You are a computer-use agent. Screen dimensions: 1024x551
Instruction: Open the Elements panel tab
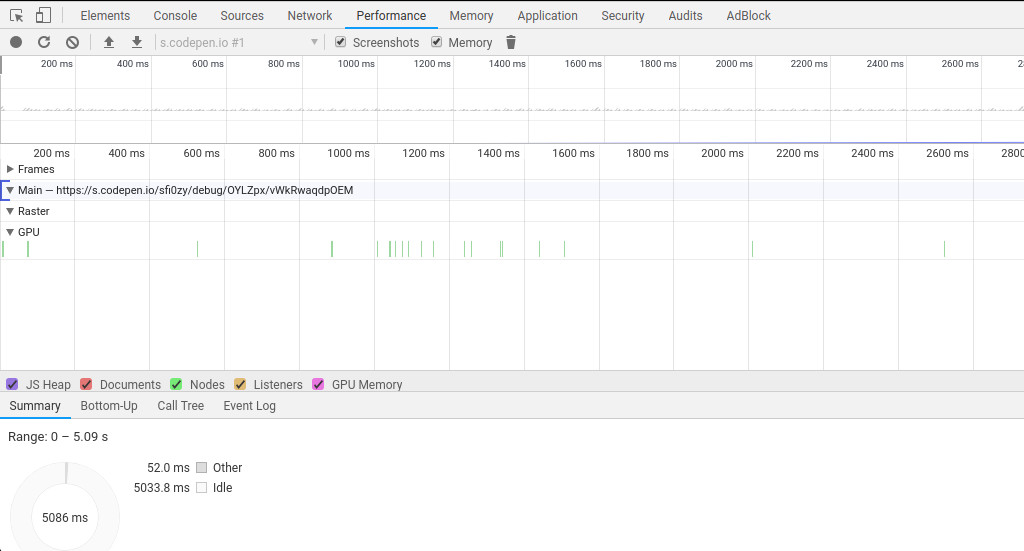pos(105,15)
